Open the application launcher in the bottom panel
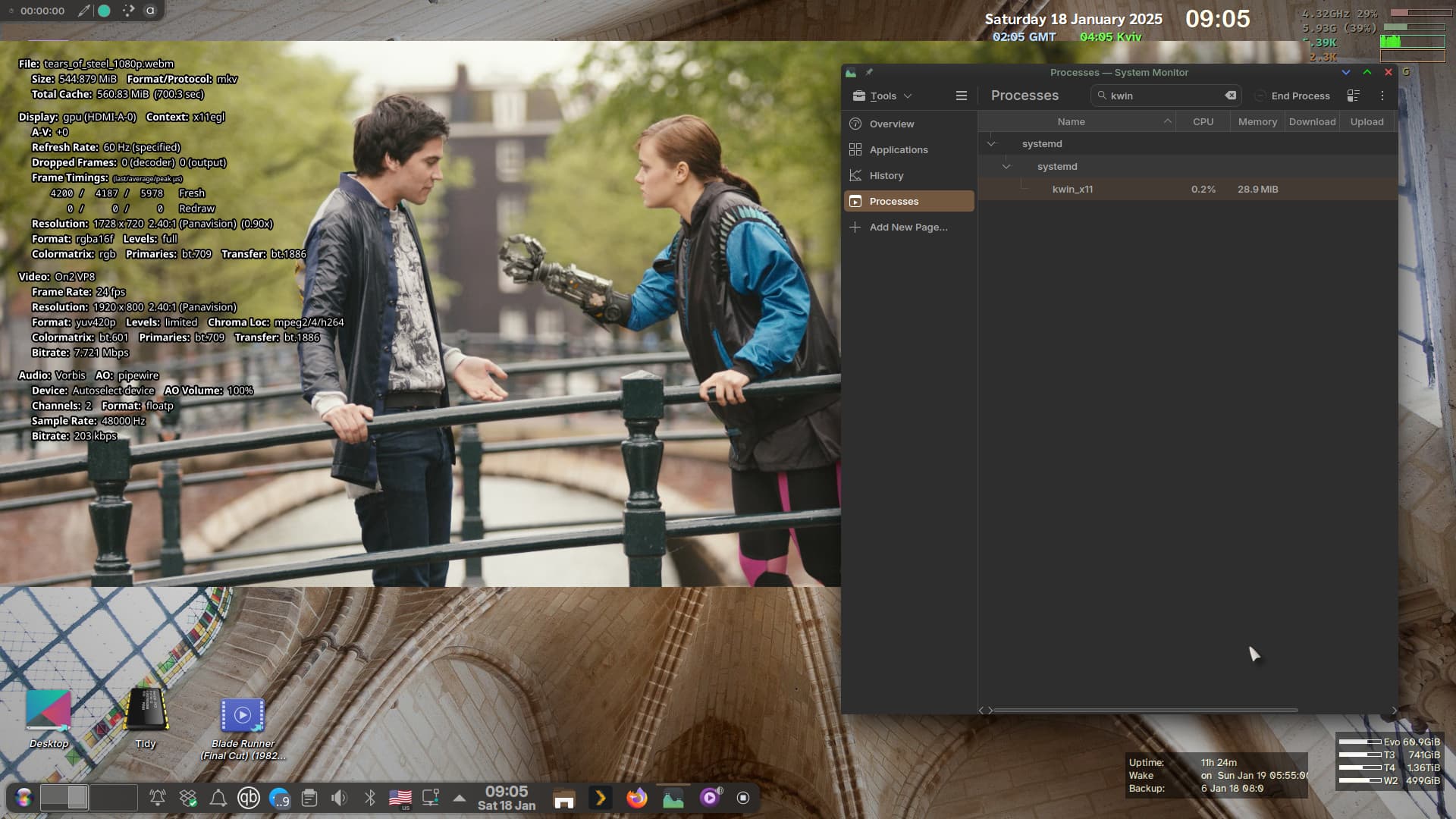The width and height of the screenshot is (1456, 819). pos(24,798)
